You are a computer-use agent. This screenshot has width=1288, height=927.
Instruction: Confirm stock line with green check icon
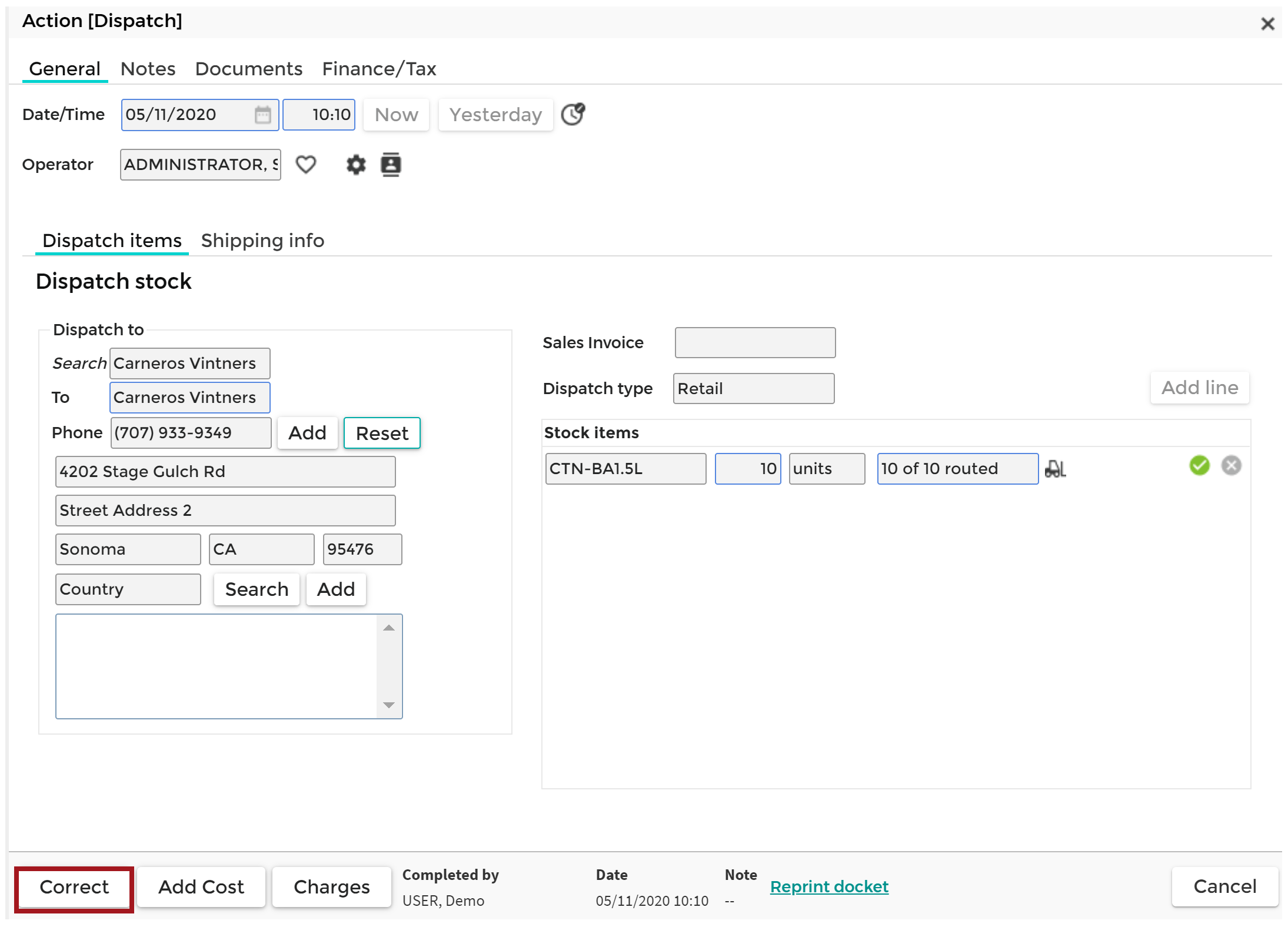[x=1199, y=465]
